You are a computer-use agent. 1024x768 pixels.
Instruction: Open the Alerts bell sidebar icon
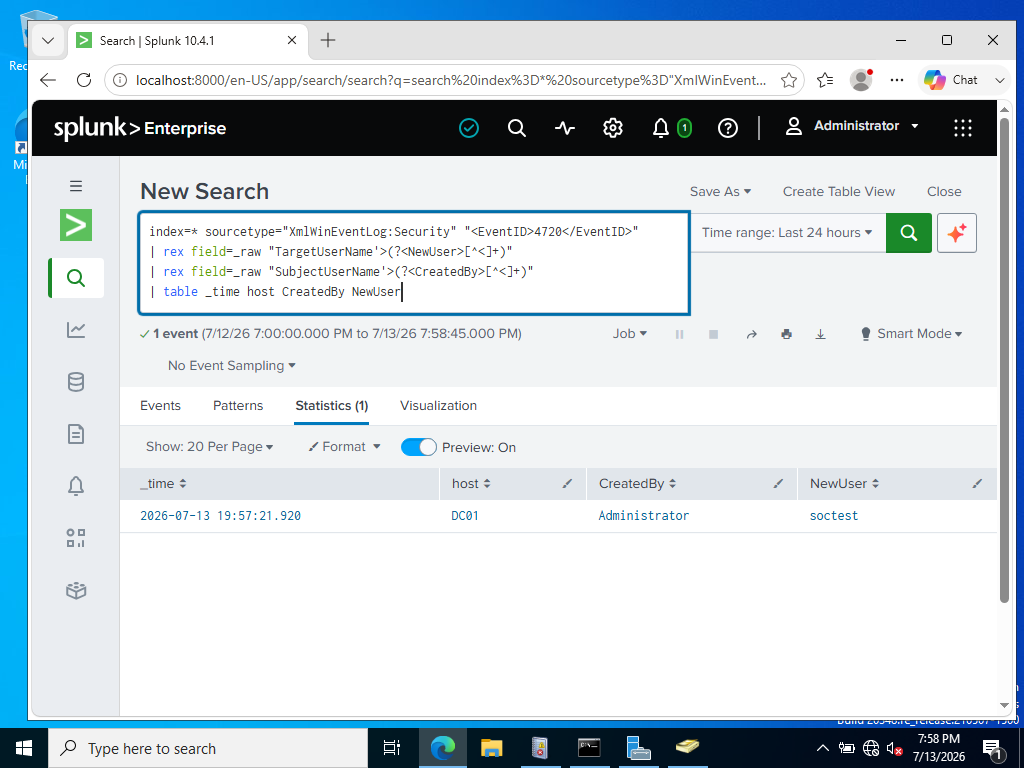click(x=76, y=486)
